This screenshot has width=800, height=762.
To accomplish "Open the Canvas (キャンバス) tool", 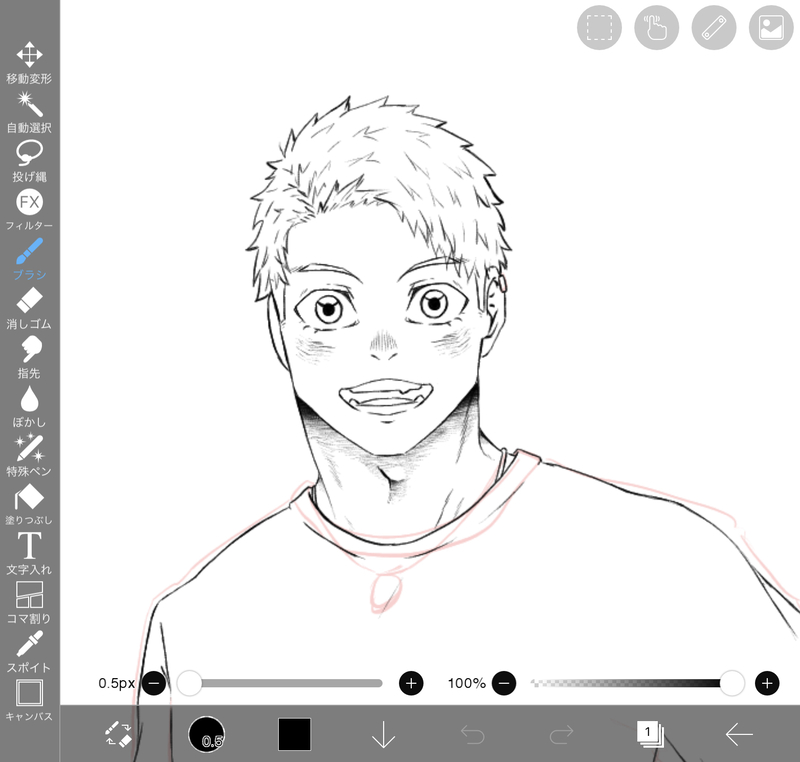I will [29, 700].
